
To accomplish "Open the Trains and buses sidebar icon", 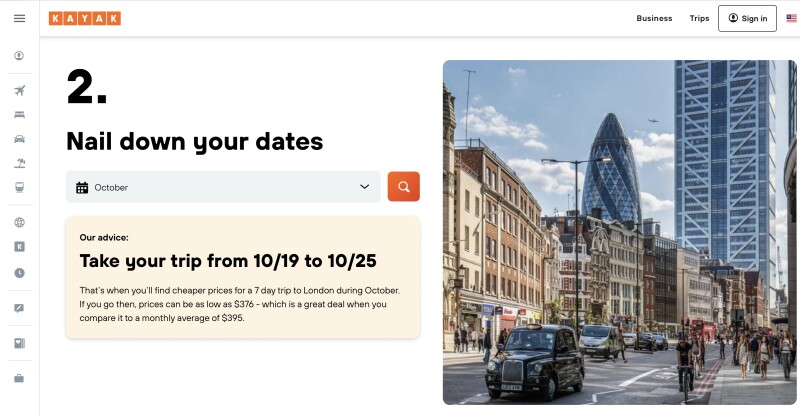I will [x=19, y=187].
